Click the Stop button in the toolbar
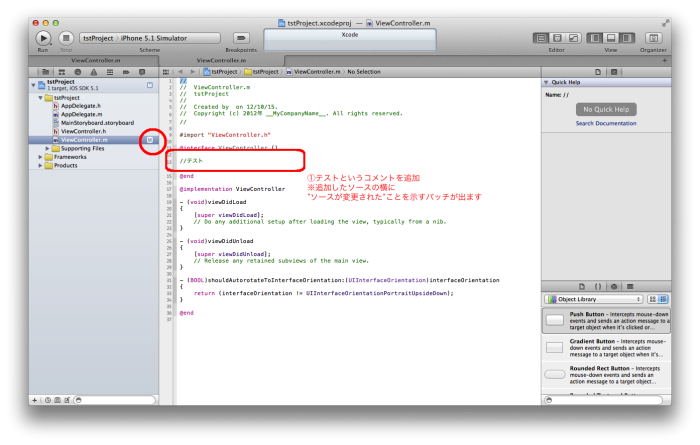 coord(66,38)
